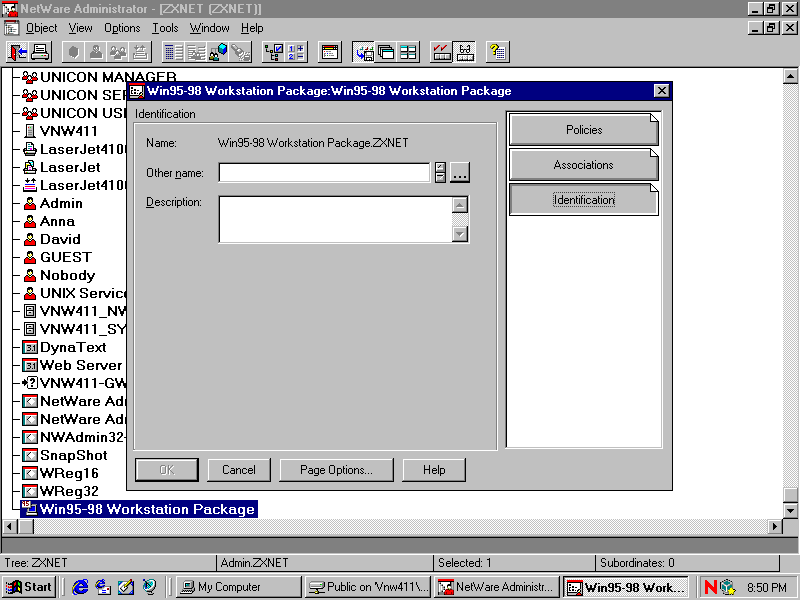Click the Description text area
Screen dimensions: 800x600
pyautogui.click(x=336, y=219)
